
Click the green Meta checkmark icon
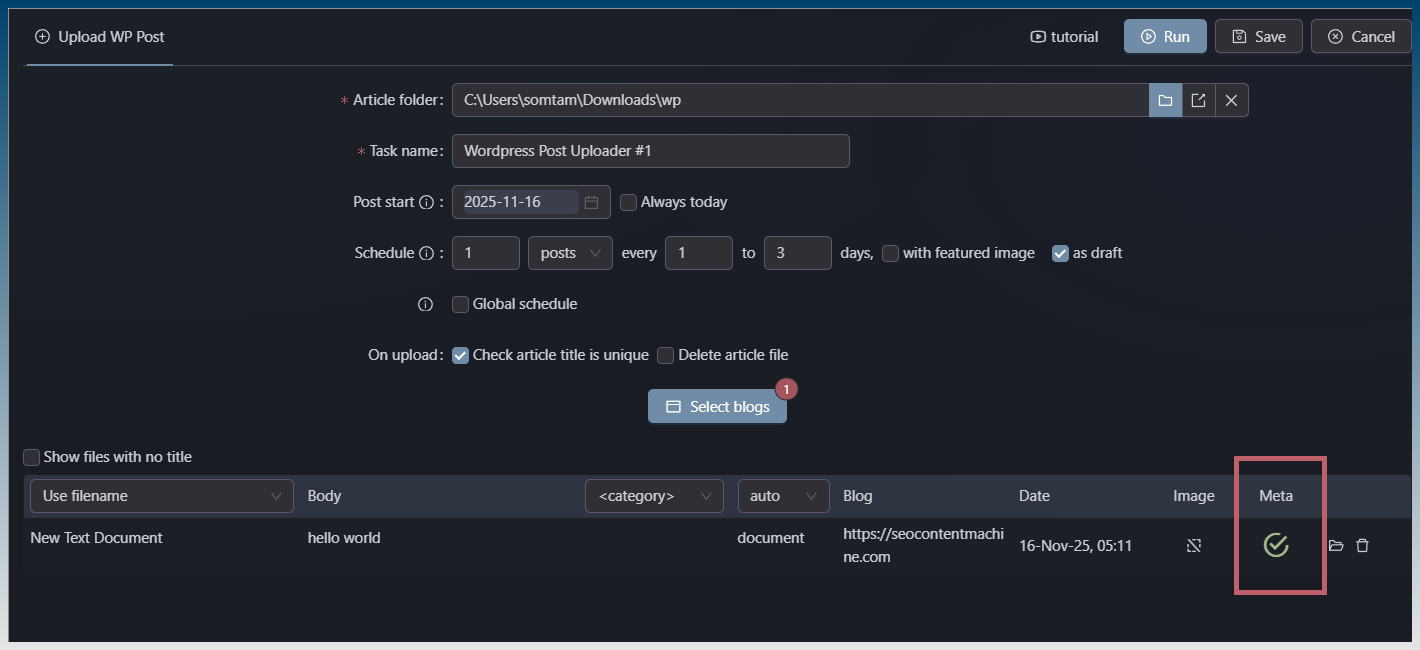pyautogui.click(x=1275, y=545)
